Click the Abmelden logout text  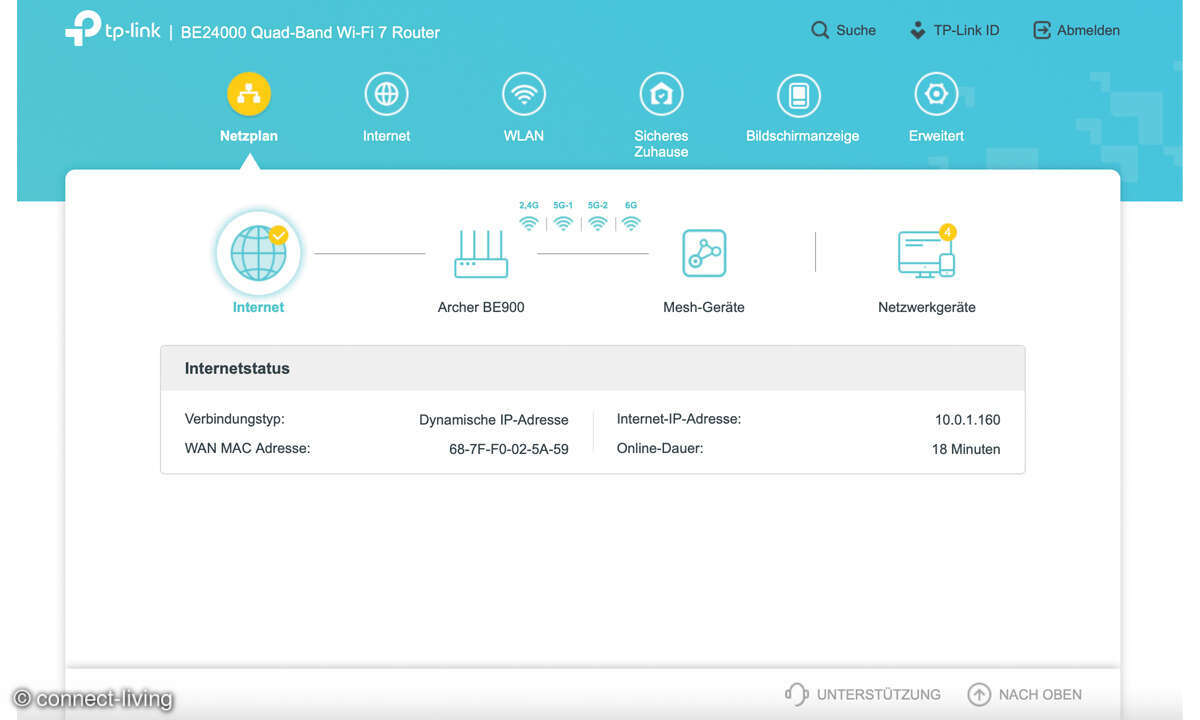click(x=1089, y=30)
